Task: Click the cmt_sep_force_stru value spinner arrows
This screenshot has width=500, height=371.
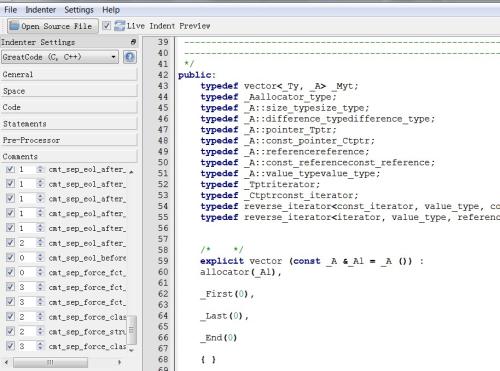Action: (40, 331)
